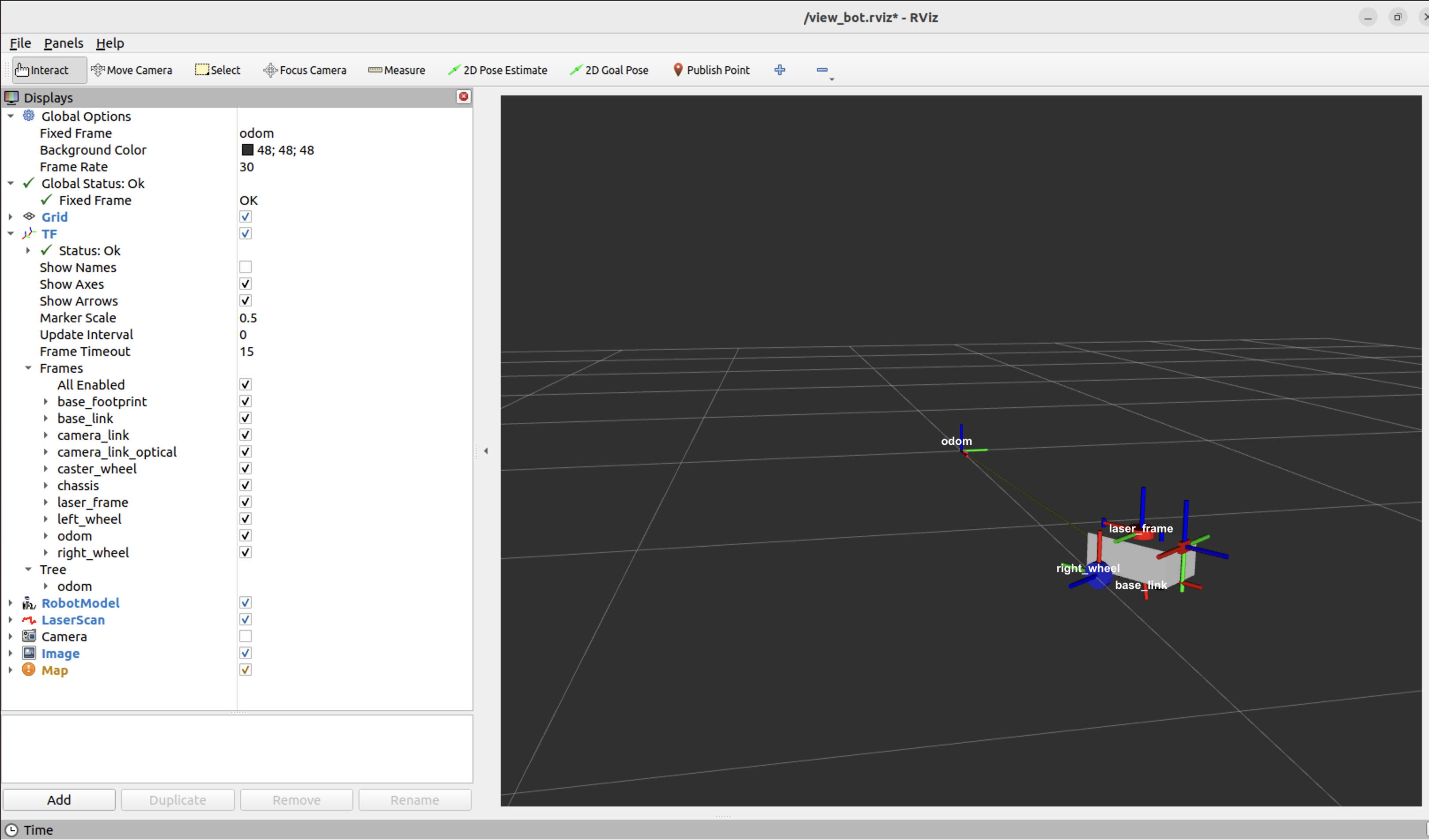
Task: Uncheck the TF display checkbox
Action: point(246,234)
